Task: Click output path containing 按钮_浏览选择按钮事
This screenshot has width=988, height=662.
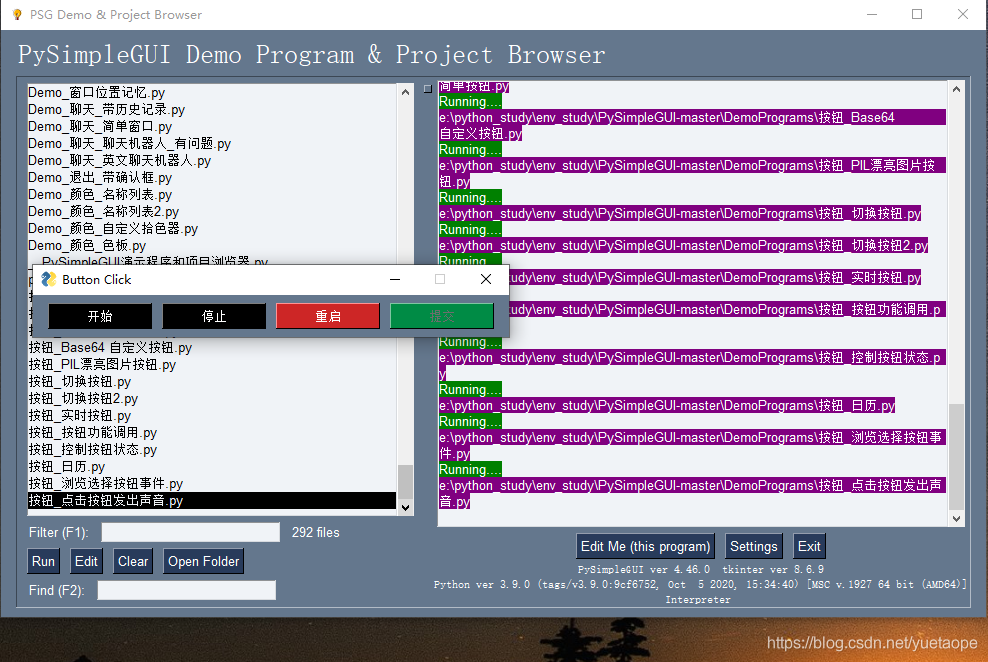Action: [x=692, y=438]
